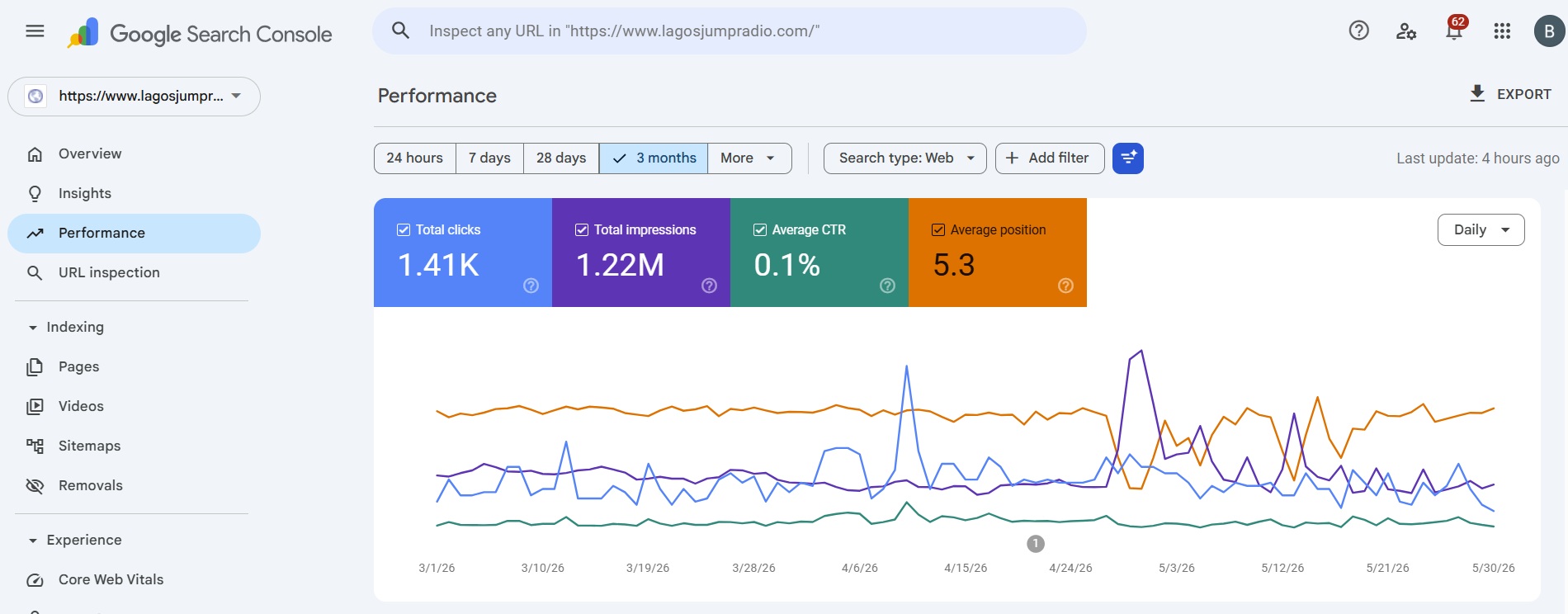Click the search magnifier icon in URL bar
Image resolution: width=1568 pixels, height=614 pixels.
400,31
